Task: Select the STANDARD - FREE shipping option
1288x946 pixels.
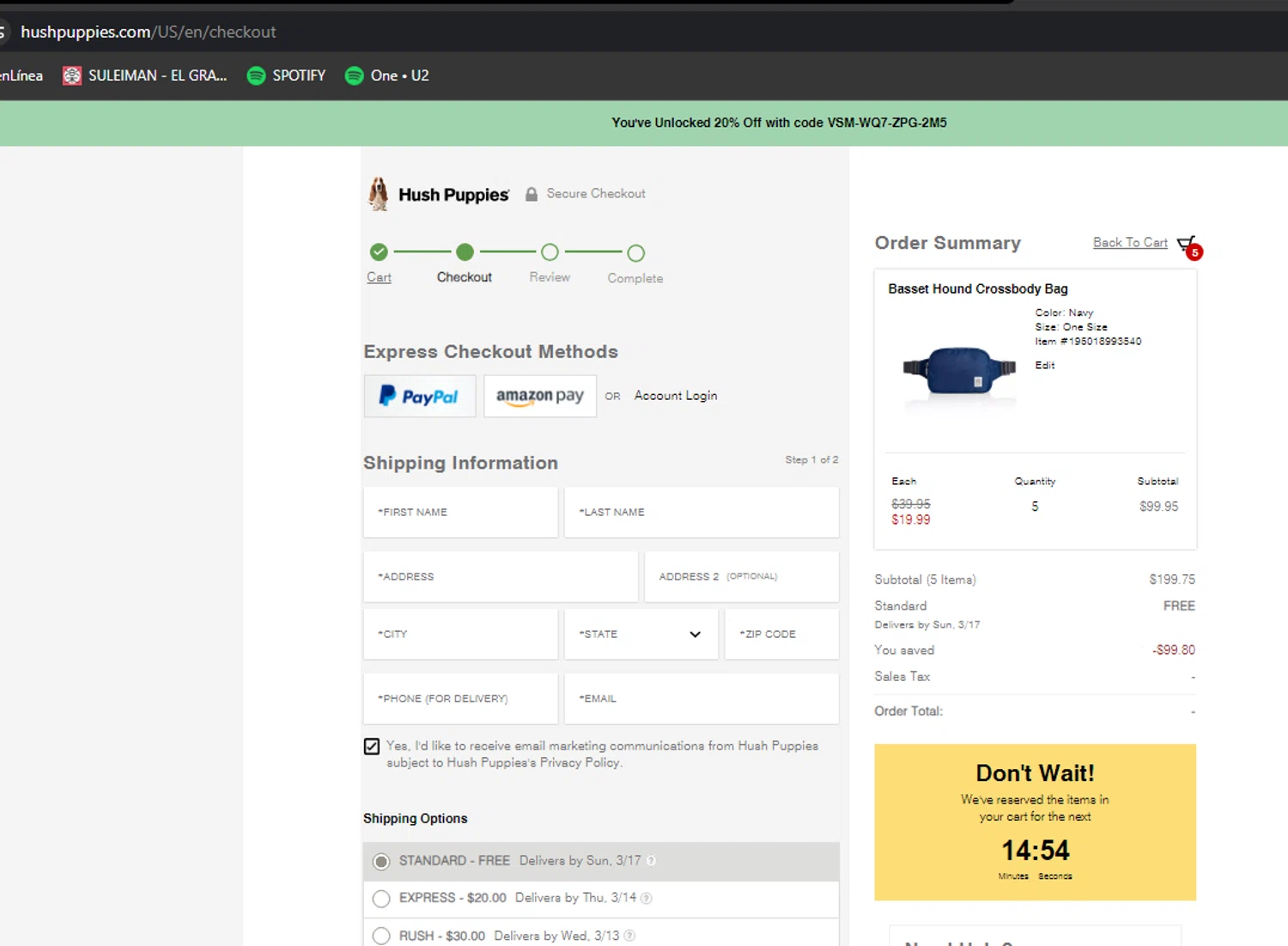Action: point(381,861)
